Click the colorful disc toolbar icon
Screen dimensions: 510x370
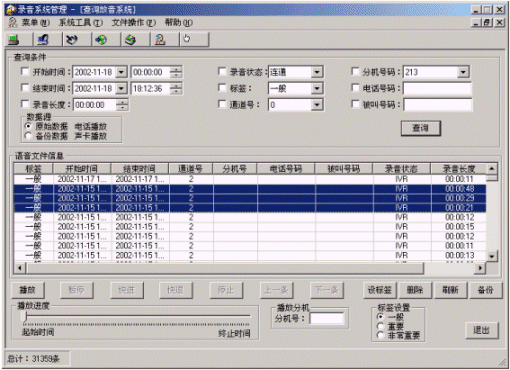click(x=101, y=40)
